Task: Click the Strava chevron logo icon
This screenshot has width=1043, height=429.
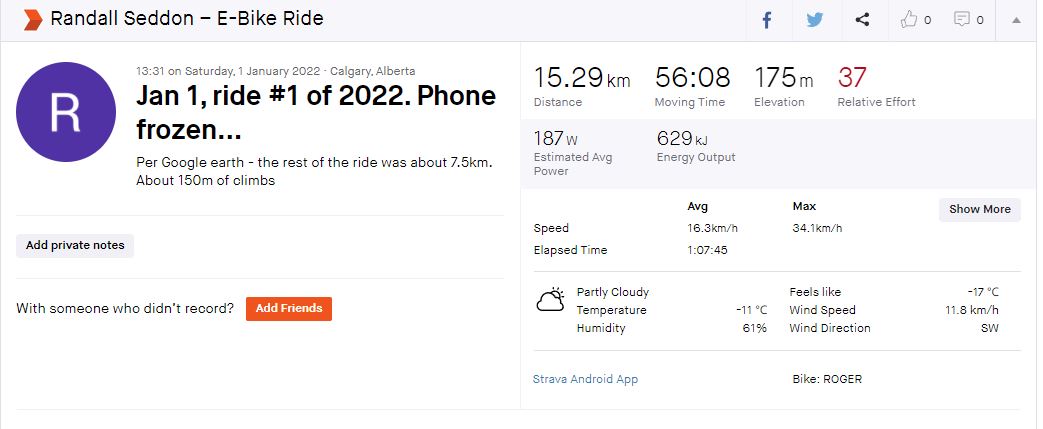Action: (x=32, y=19)
